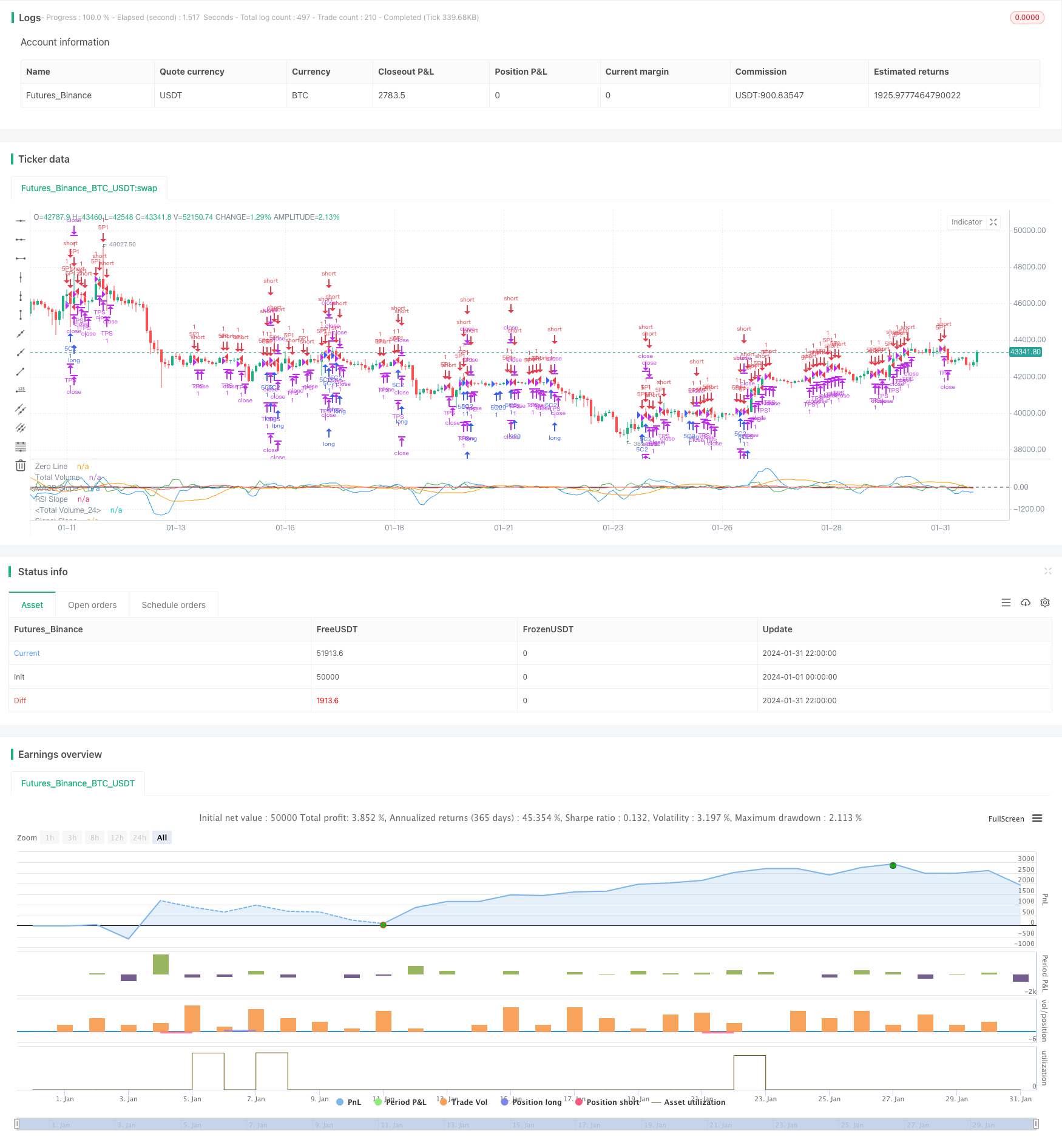Select the price line 123 tool
This screenshot has width=1062, height=1148.
coord(21,390)
